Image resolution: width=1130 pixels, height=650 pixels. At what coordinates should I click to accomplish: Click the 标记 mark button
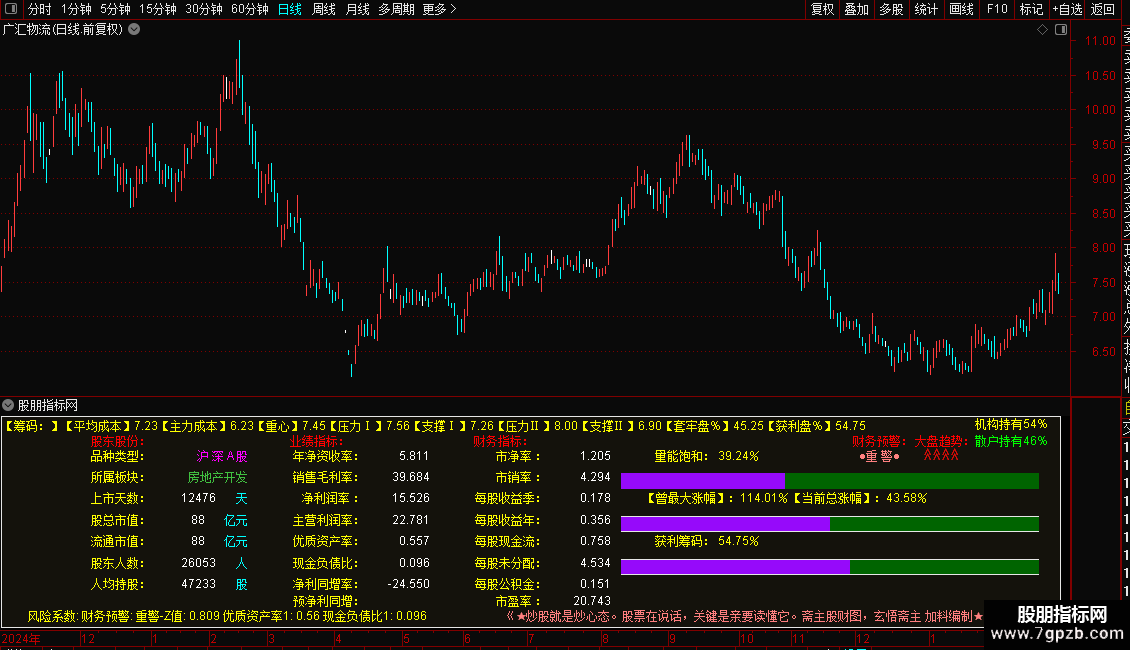[1031, 9]
